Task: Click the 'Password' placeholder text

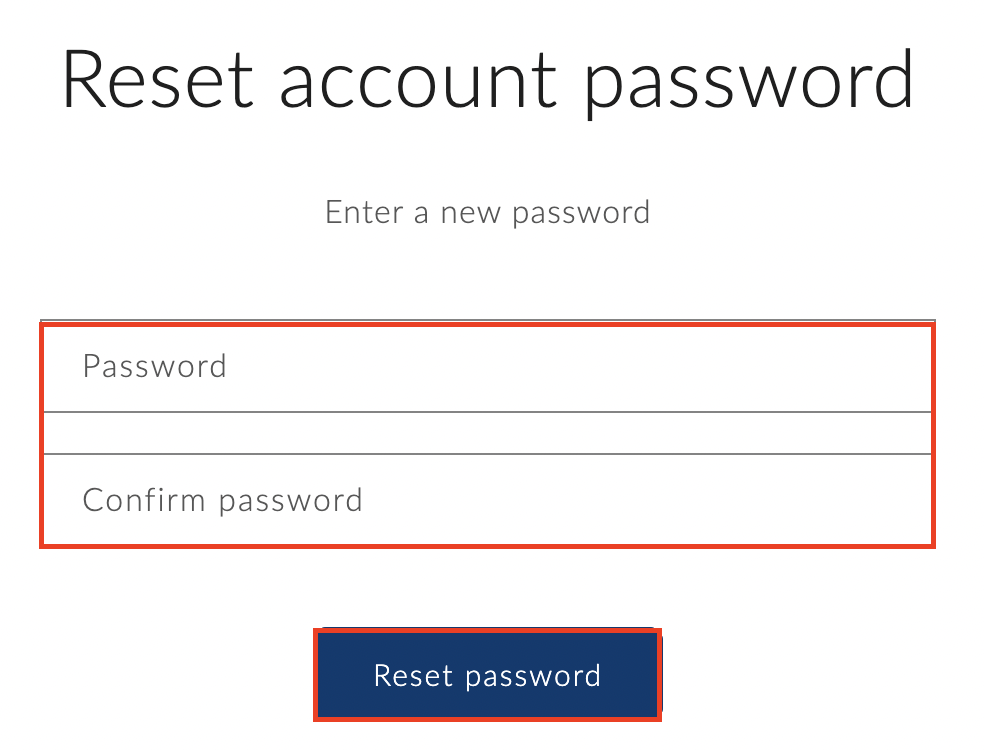Action: pos(155,367)
